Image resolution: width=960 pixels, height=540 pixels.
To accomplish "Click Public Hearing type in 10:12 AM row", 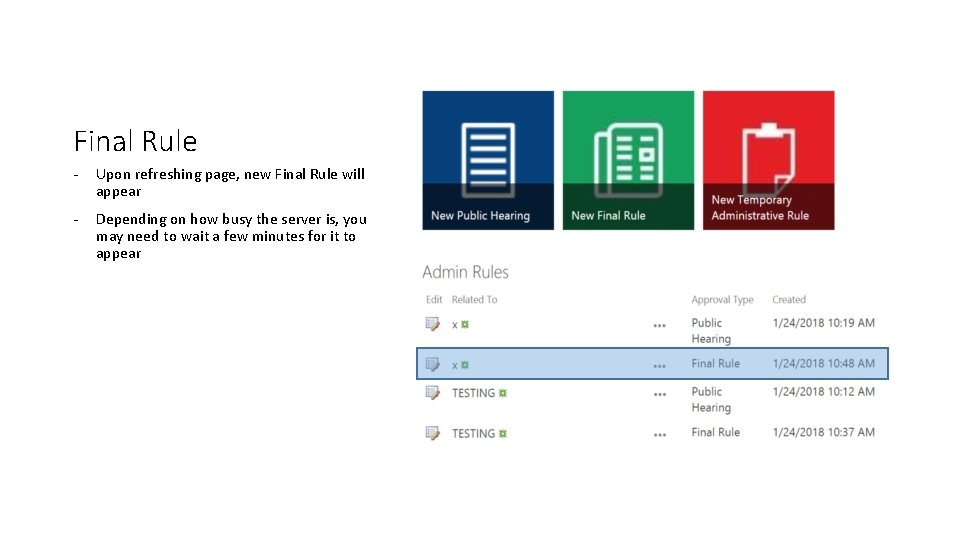I will pos(711,399).
